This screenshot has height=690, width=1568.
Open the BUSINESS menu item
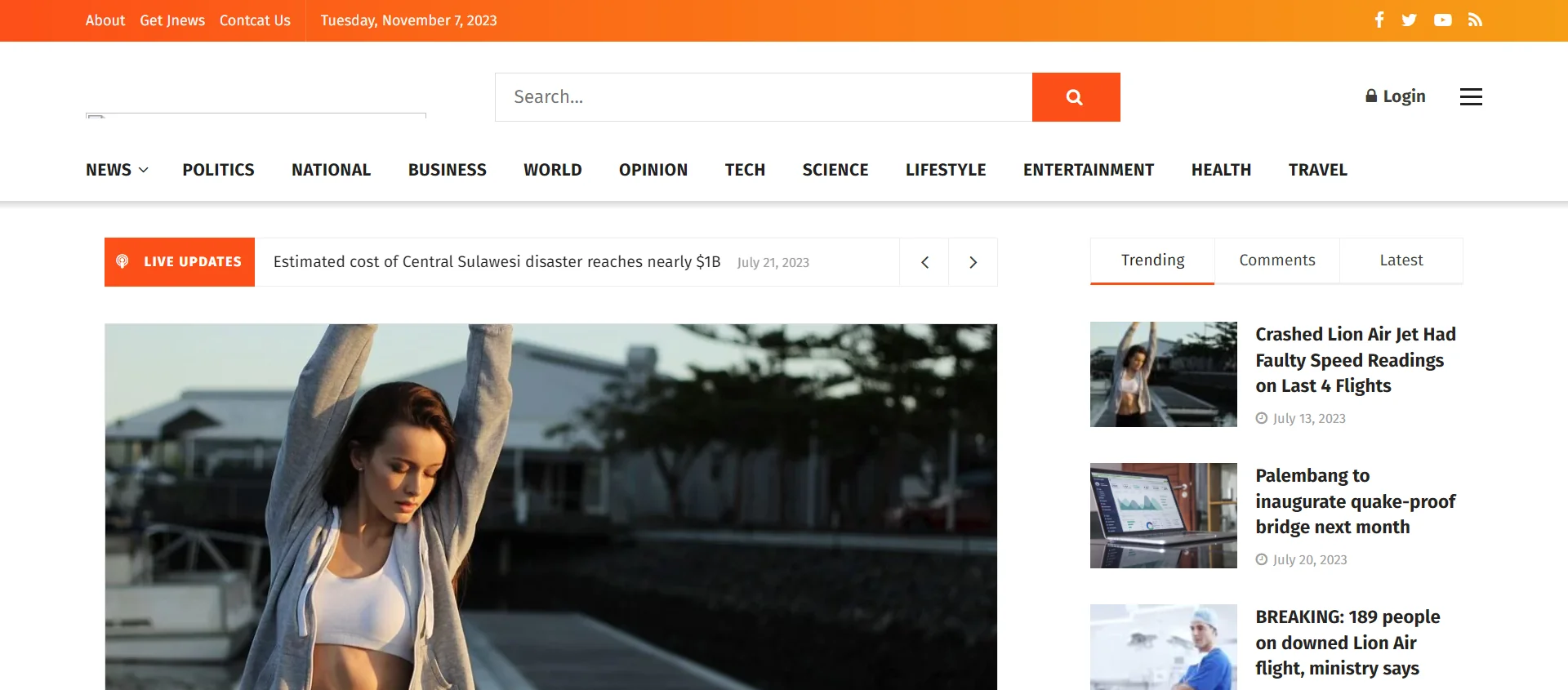(448, 170)
